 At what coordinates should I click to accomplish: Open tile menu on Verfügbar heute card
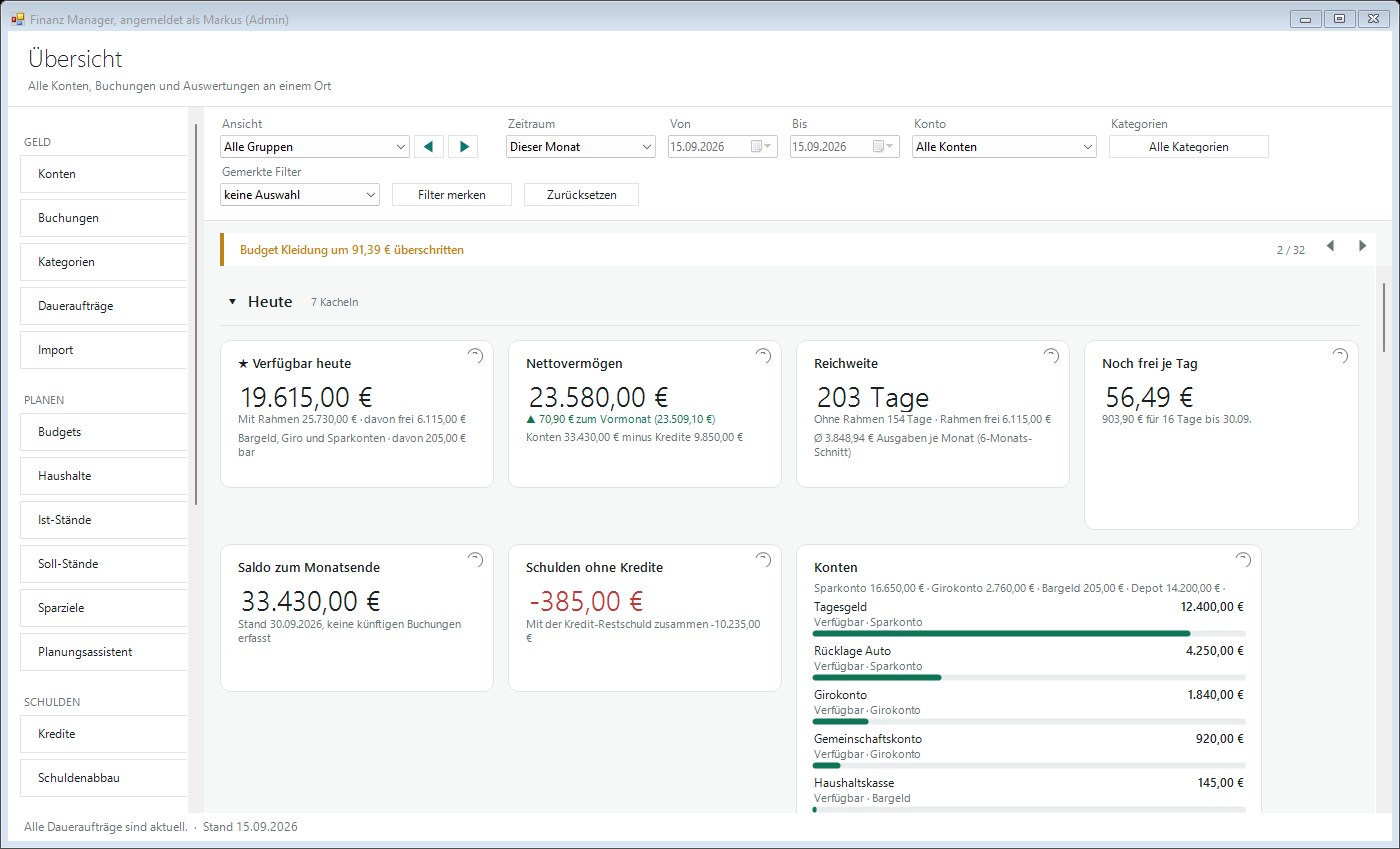point(475,356)
